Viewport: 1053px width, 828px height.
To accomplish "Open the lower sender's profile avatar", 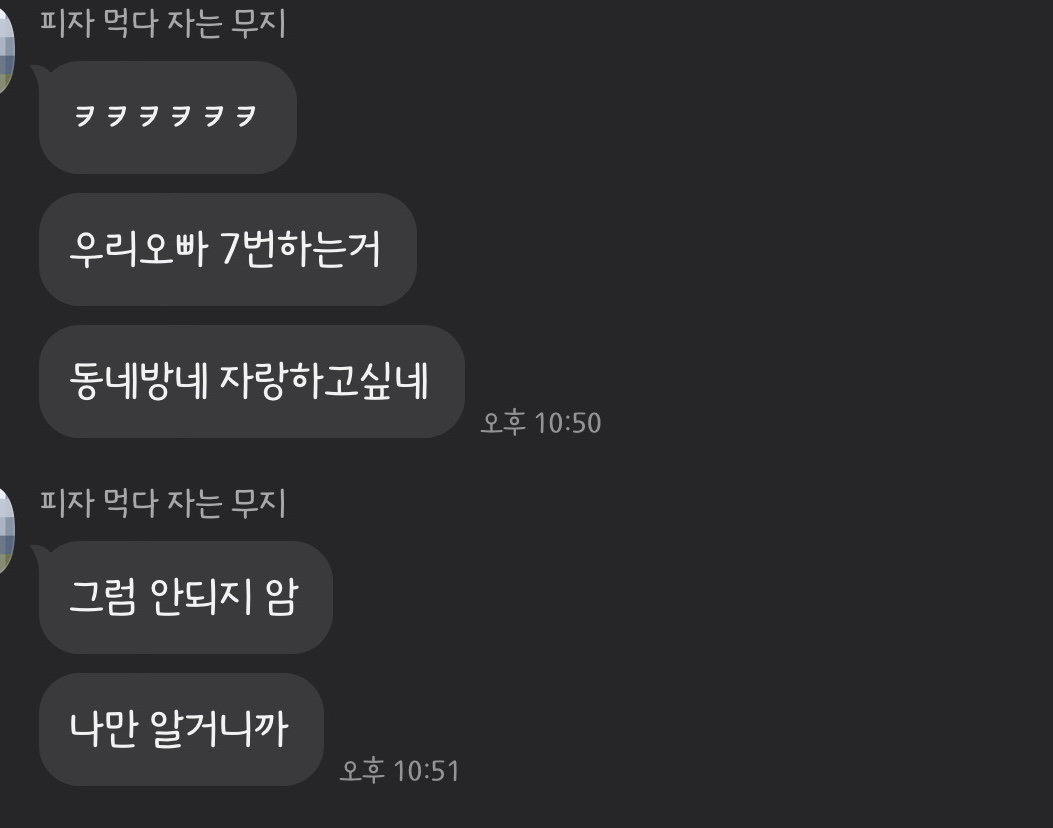I will click(x=6, y=532).
